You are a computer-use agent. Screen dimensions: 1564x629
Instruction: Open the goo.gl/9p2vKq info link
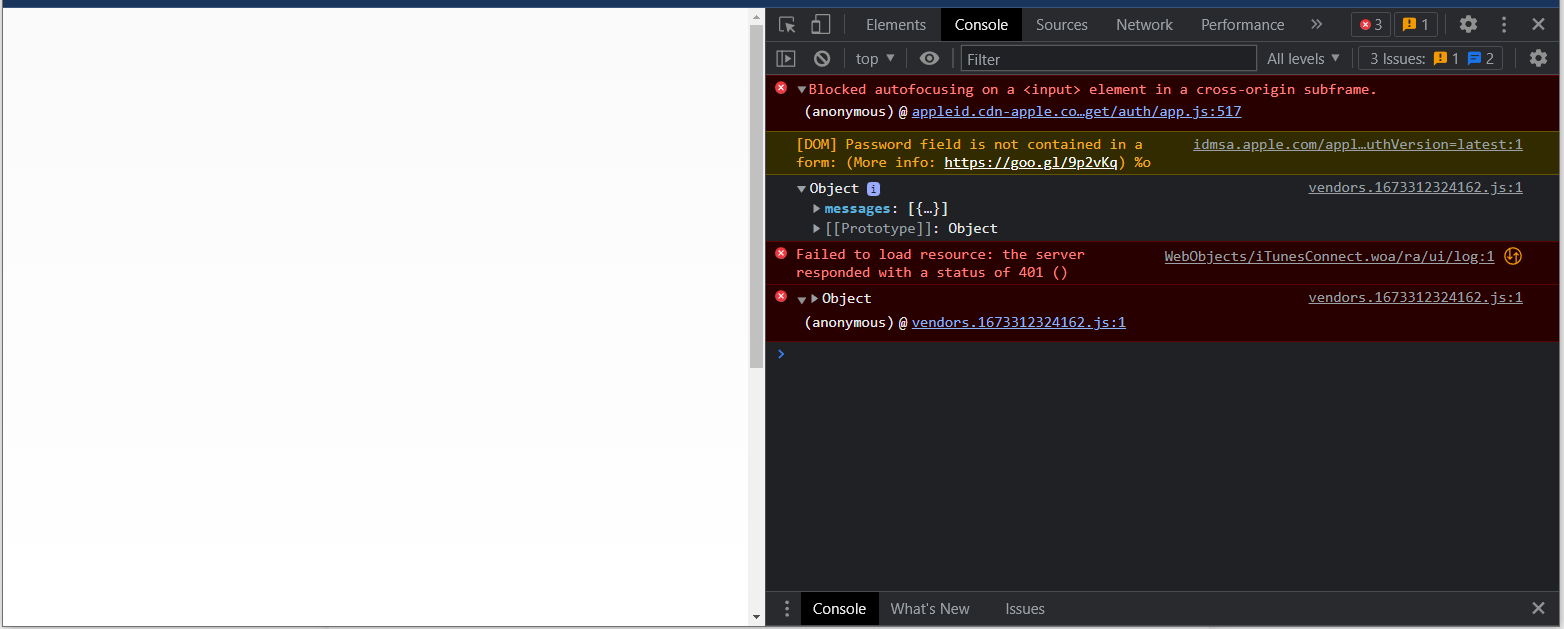1030,163
